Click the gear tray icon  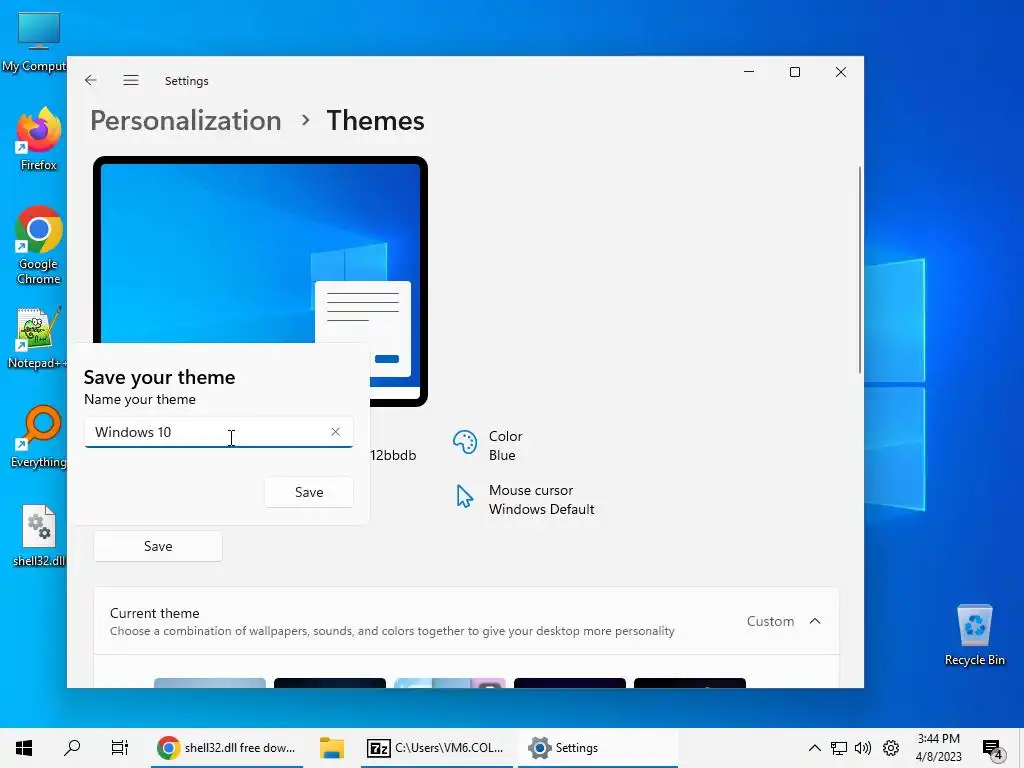tap(891, 748)
